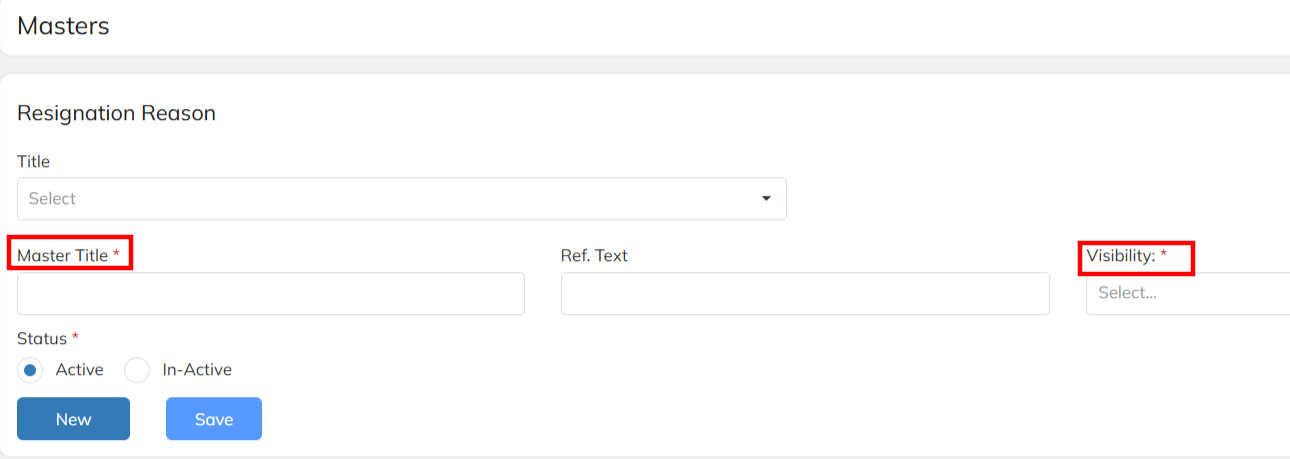
Task: Select the In-Active radio button
Action: [137, 370]
